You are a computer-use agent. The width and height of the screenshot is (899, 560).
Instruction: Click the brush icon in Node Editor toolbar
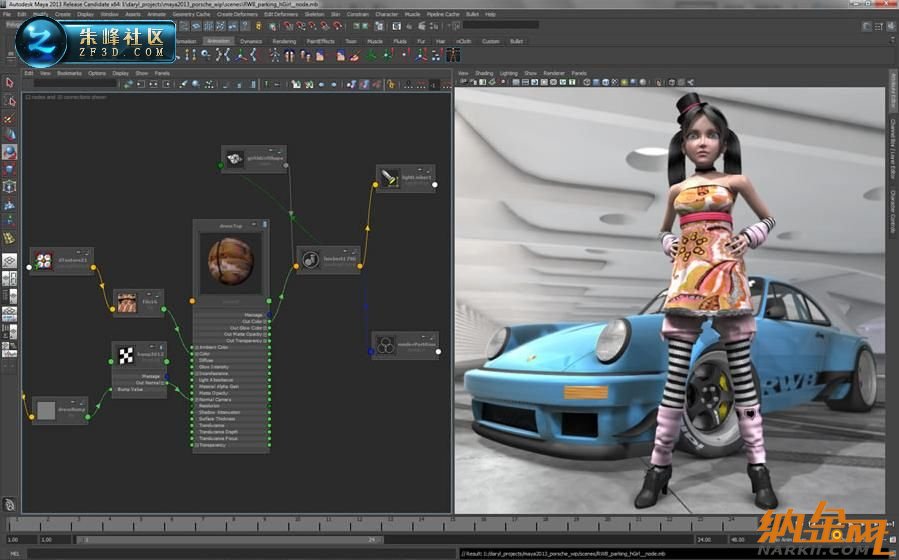tap(183, 84)
